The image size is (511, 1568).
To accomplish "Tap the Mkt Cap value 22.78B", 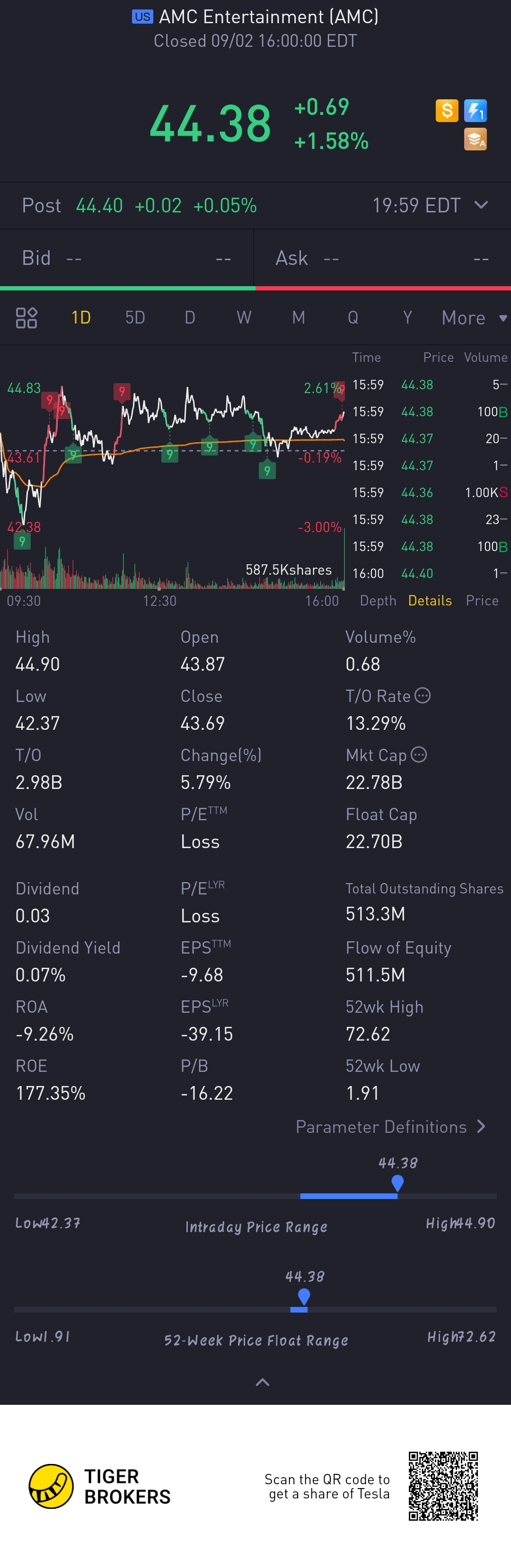I will click(x=374, y=782).
